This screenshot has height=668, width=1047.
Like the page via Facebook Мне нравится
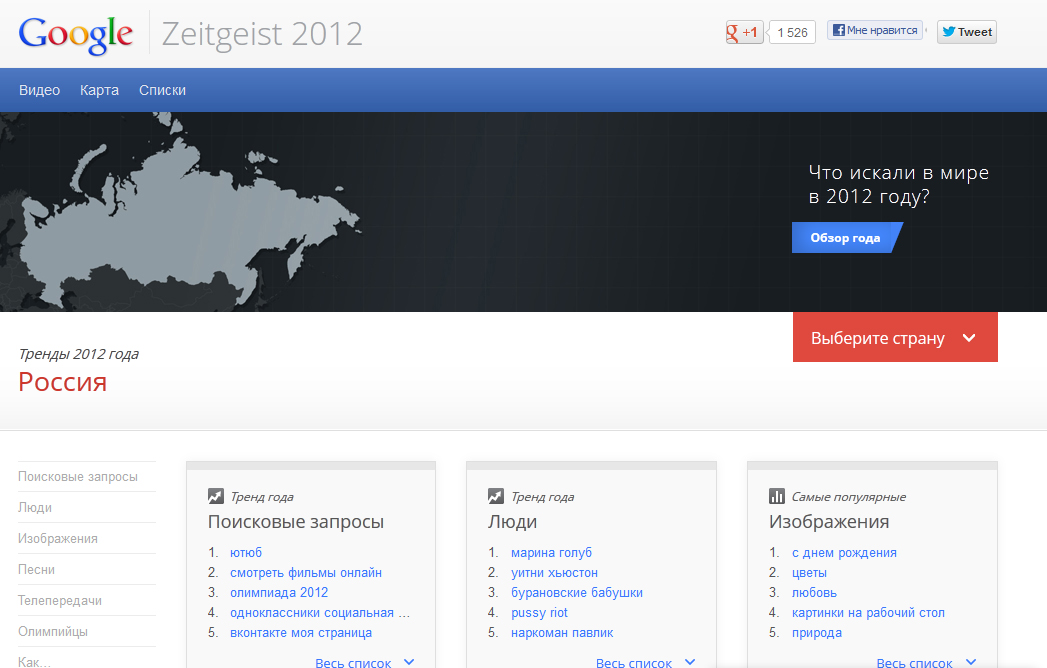point(875,30)
